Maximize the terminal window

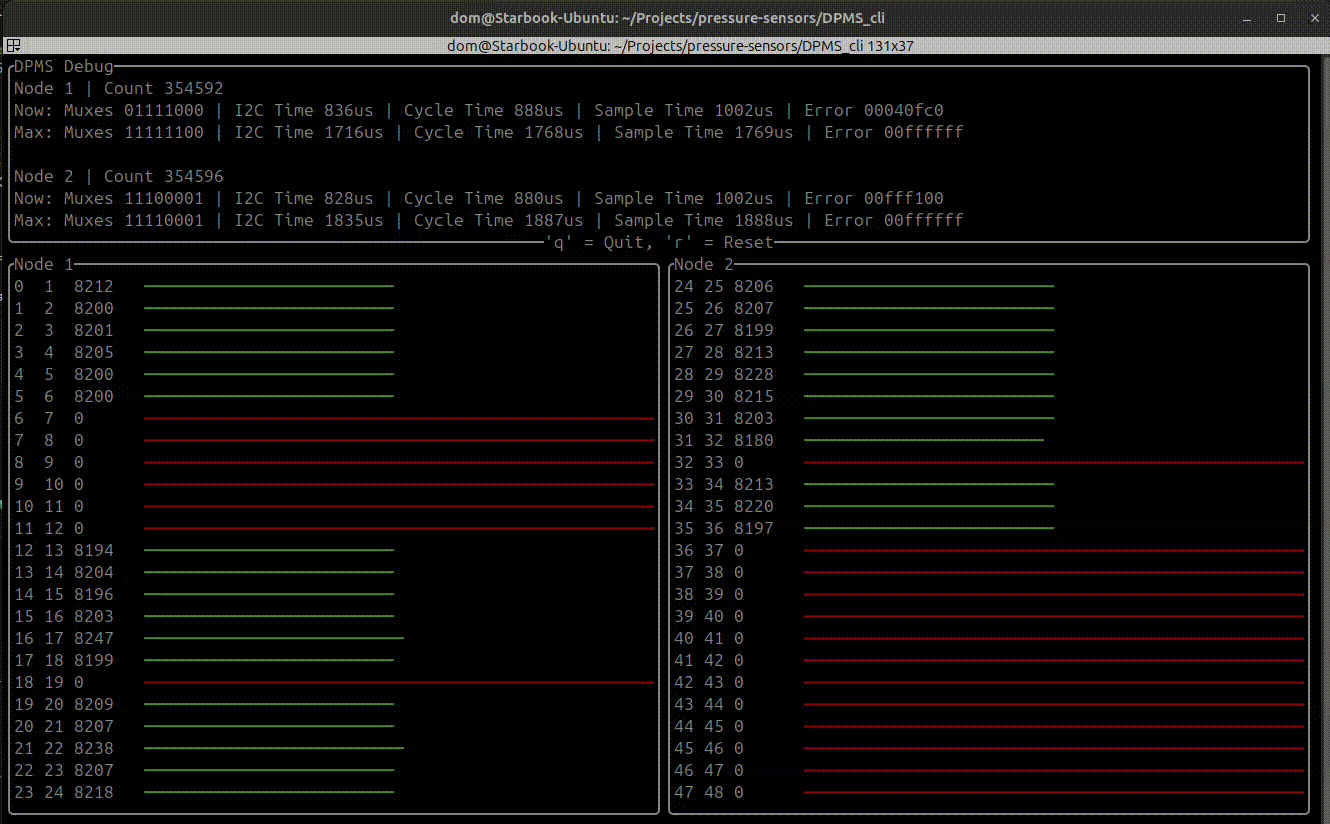[x=1280, y=18]
